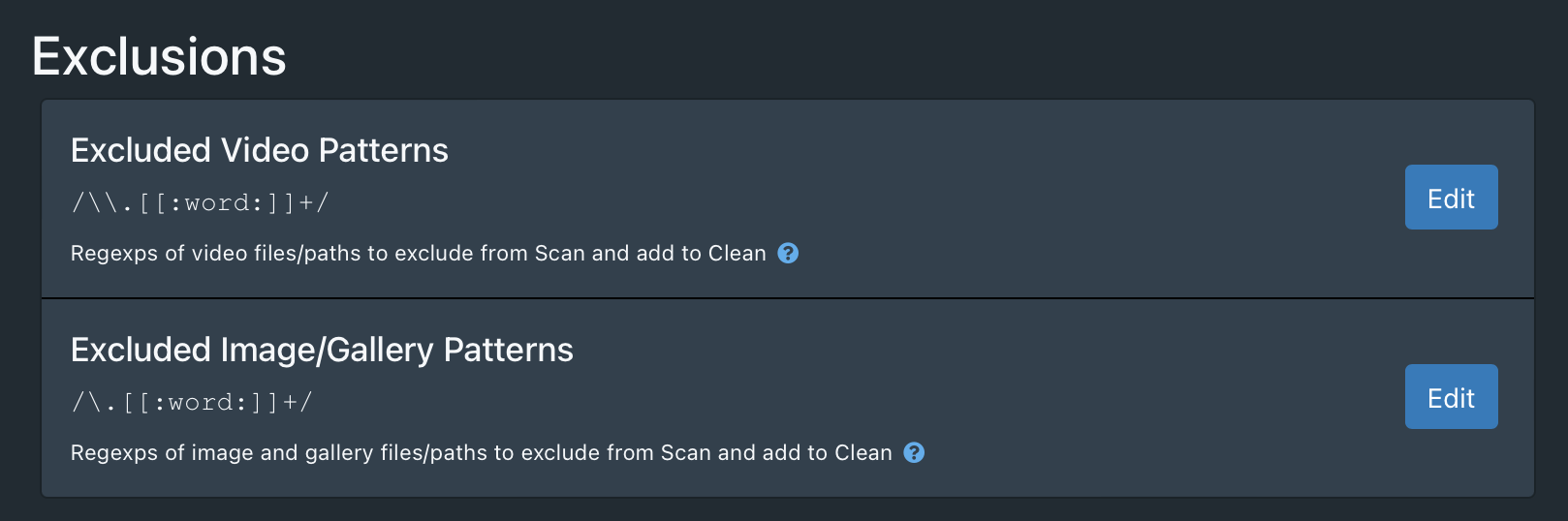This screenshot has width=1568, height=521.
Task: Select the Excluded Image/Gallery Patterns title
Action: pyautogui.click(x=322, y=350)
